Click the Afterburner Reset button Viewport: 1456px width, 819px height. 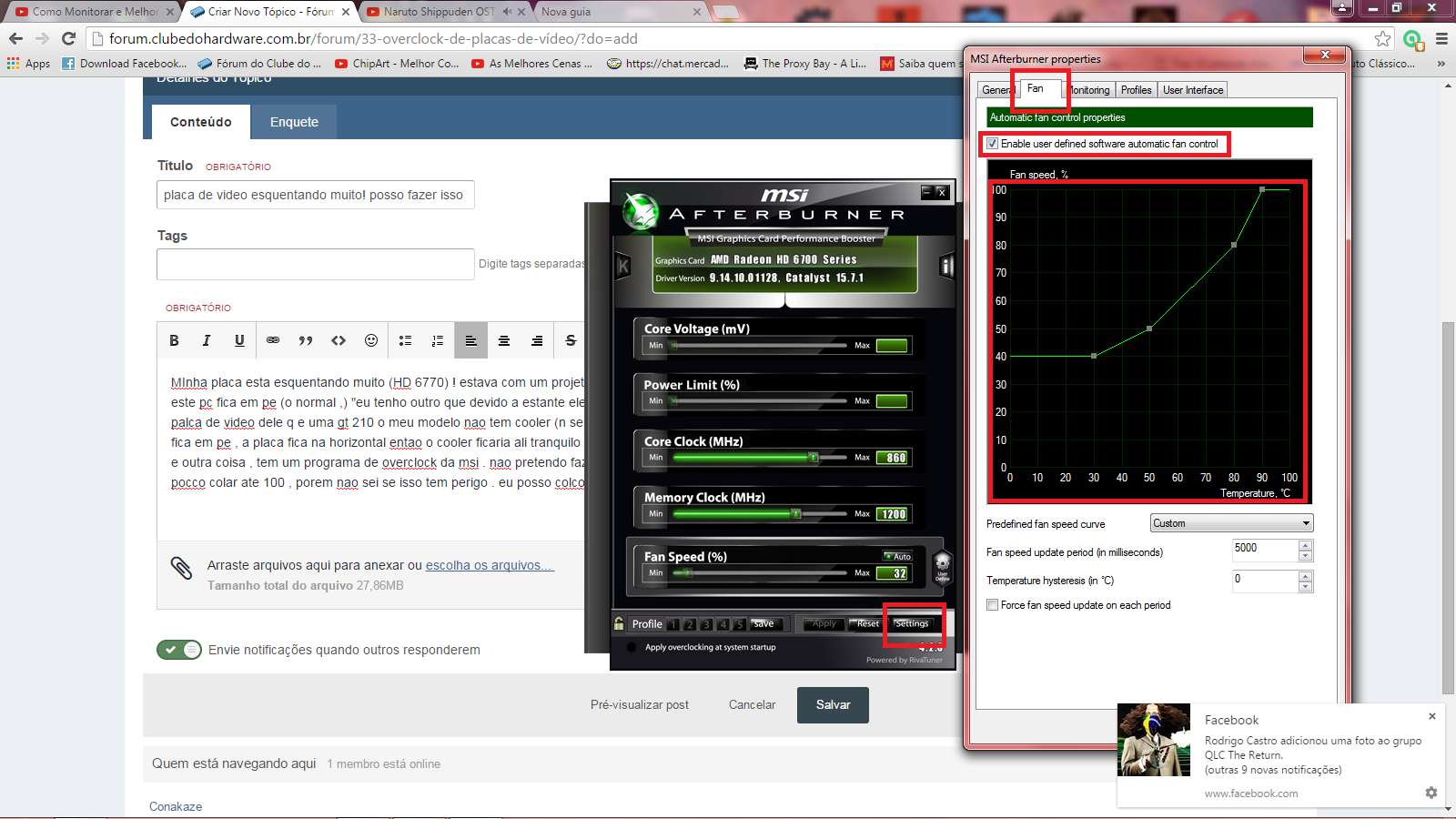(866, 623)
